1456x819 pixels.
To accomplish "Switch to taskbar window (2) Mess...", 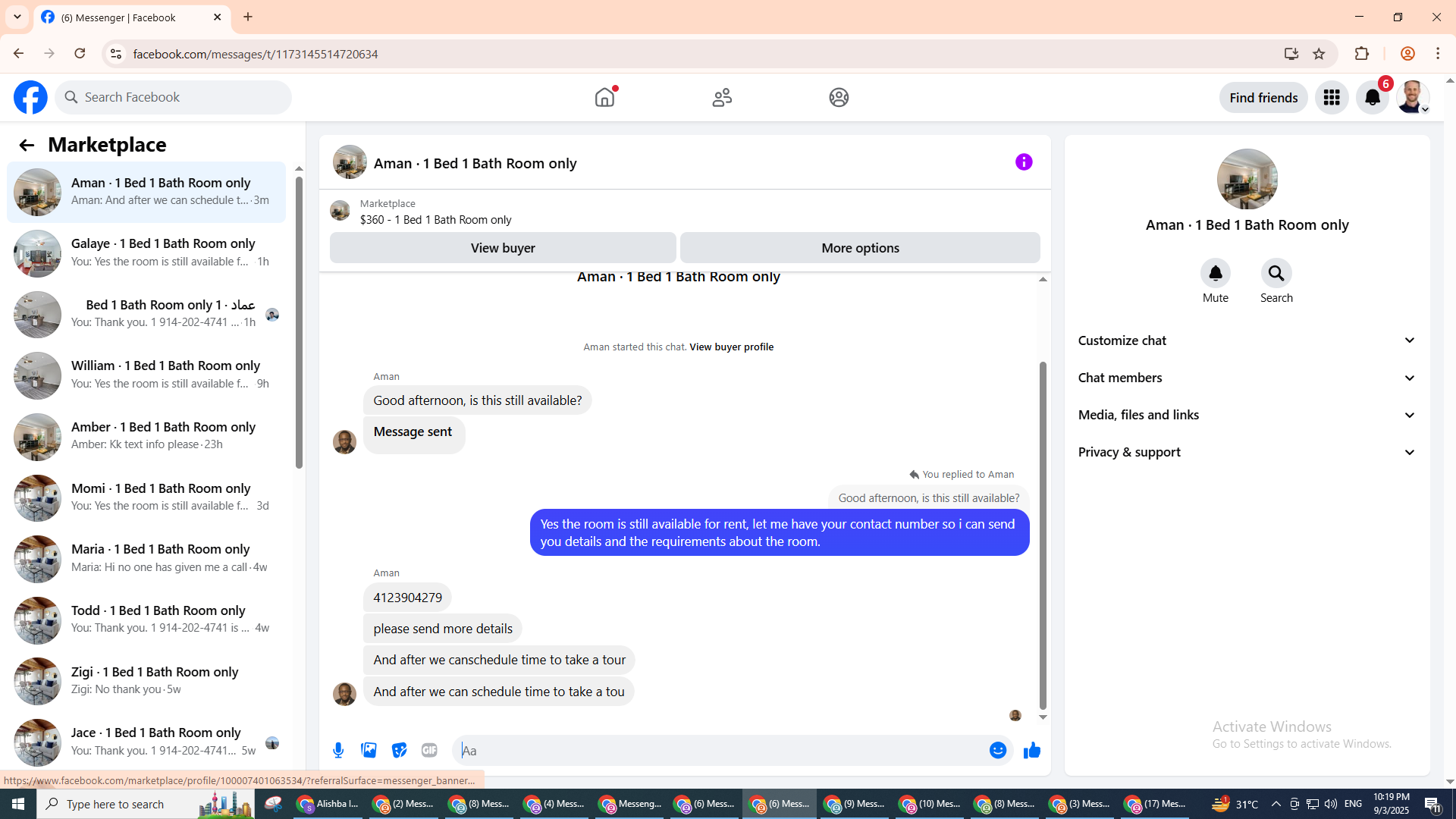I will point(404,804).
